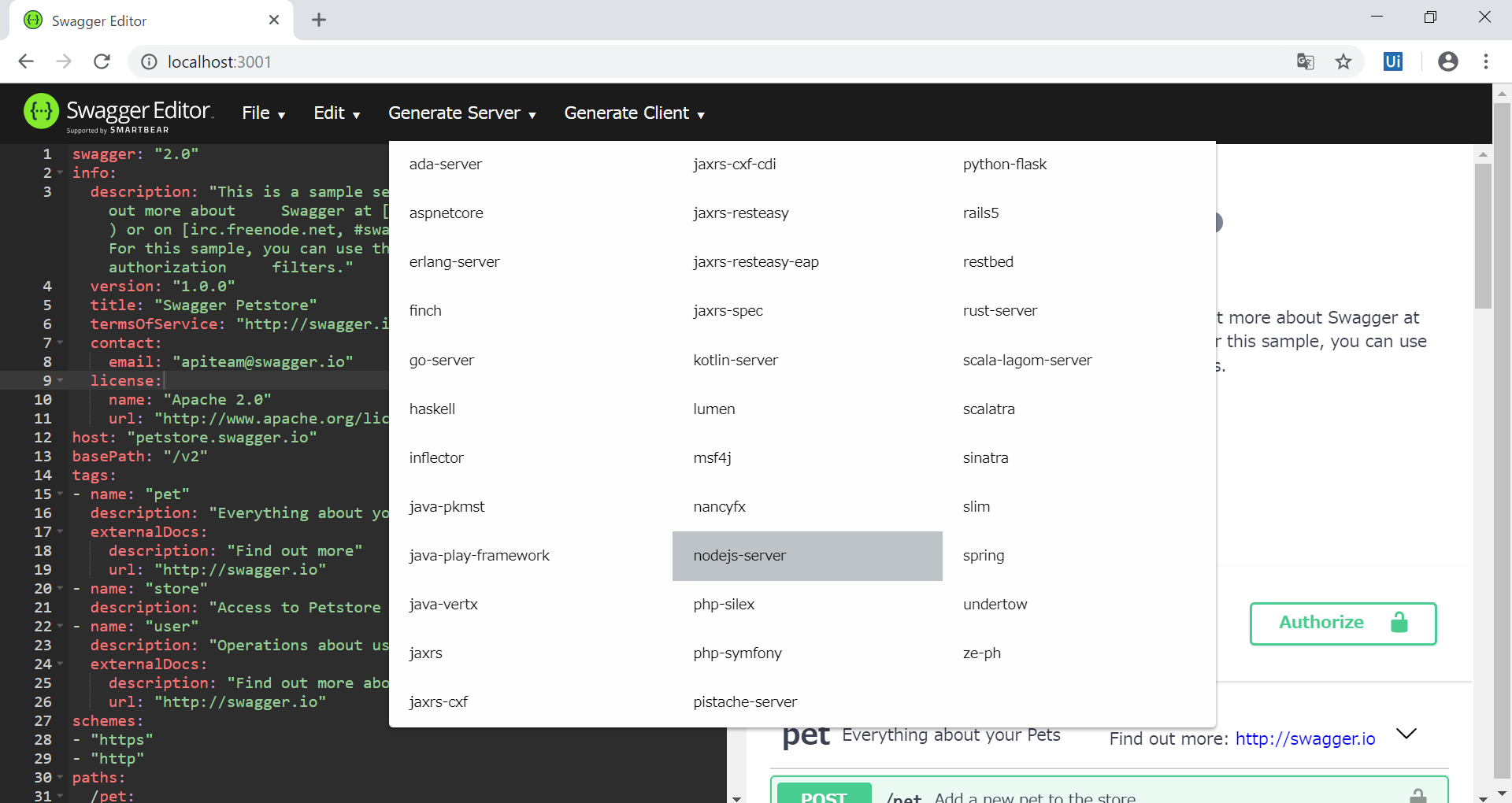Click the Ui browser extension icon
The width and height of the screenshot is (1512, 803).
pyautogui.click(x=1392, y=61)
